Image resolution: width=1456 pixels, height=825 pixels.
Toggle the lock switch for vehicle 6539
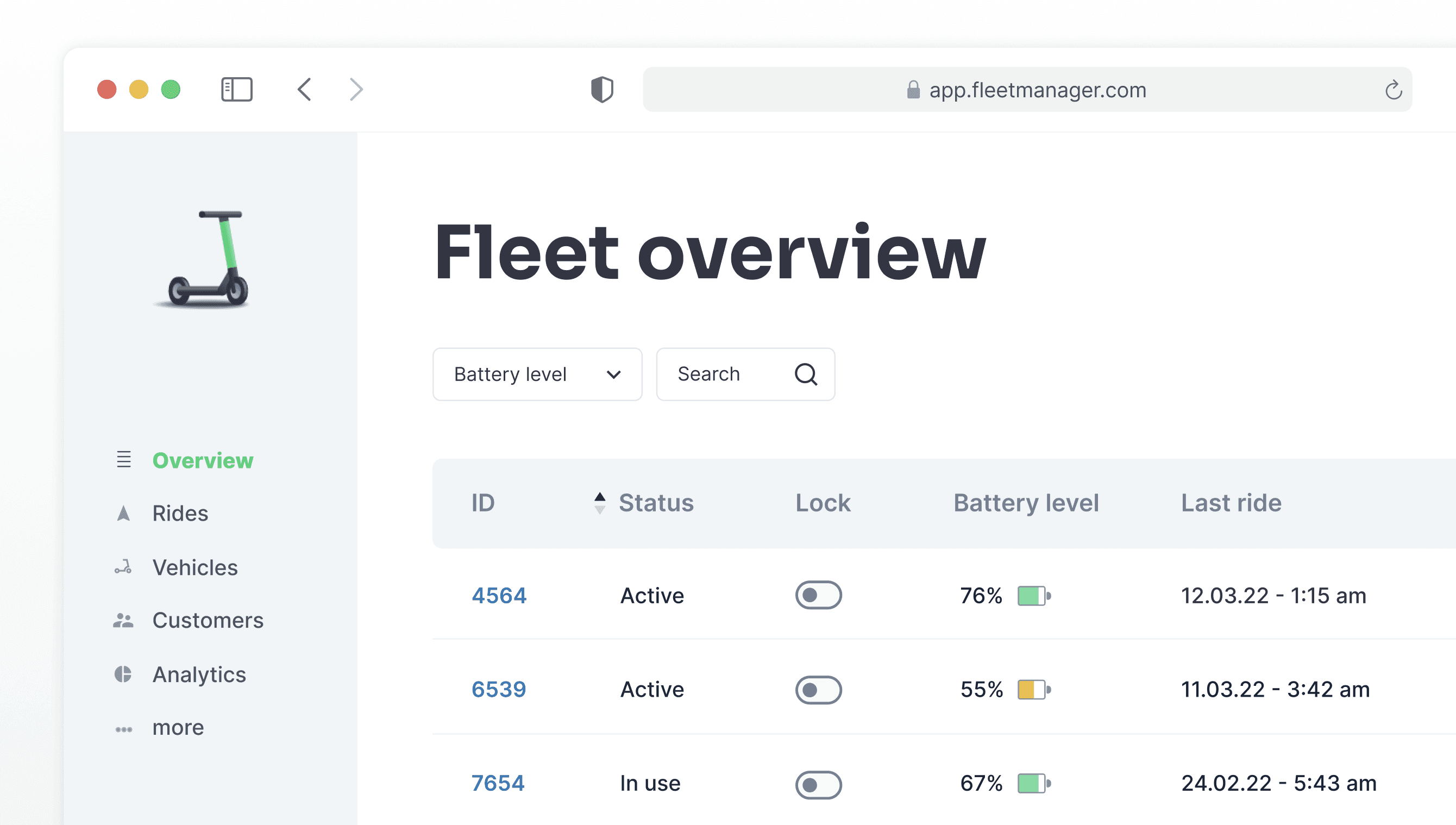click(818, 690)
